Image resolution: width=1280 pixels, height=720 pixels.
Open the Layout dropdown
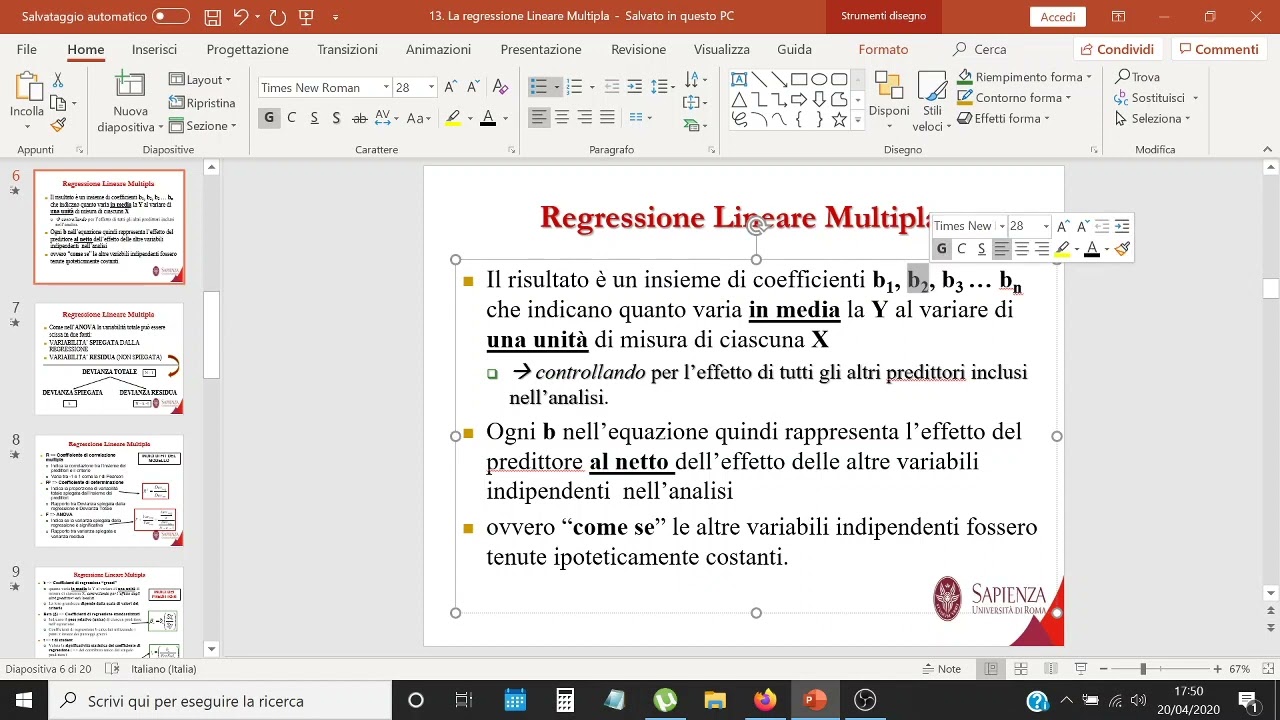click(x=200, y=80)
